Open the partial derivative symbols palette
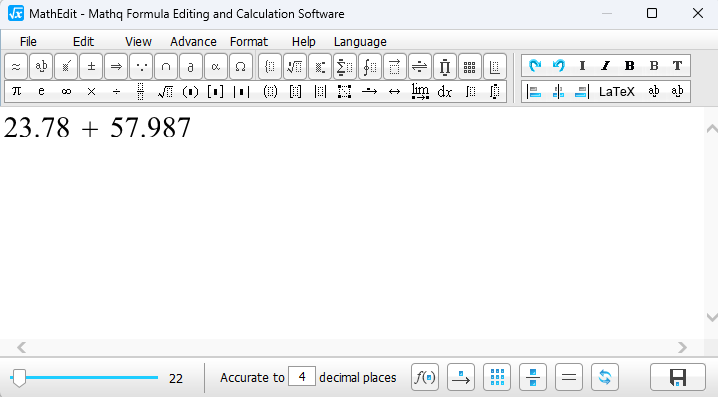718x397 pixels. 191,67
